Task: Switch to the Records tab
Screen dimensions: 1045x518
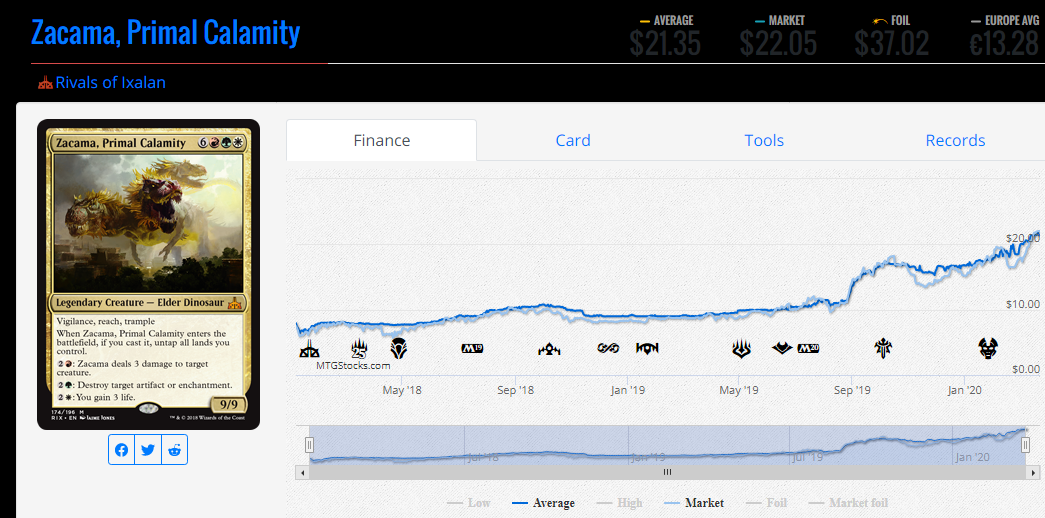Action: 955,141
